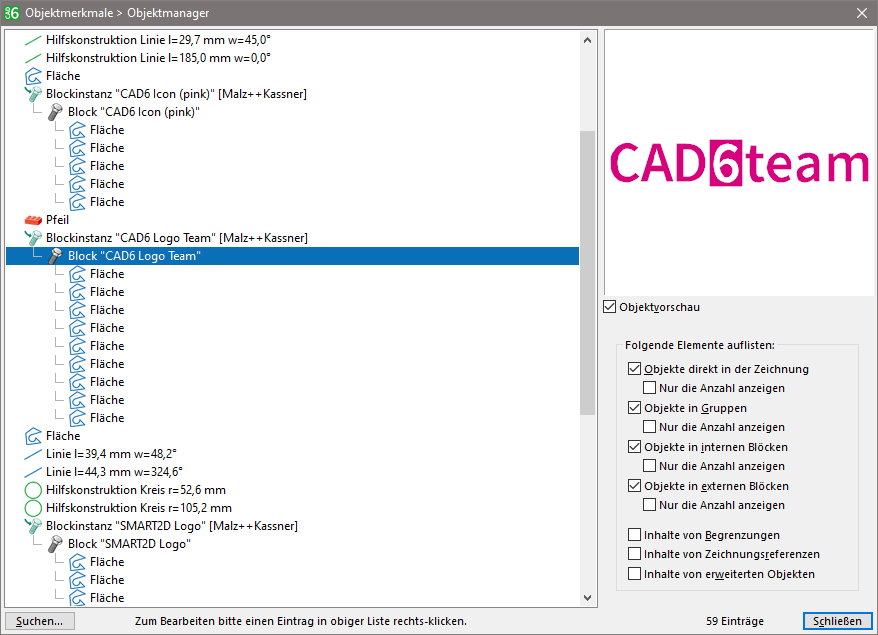
Task: Click the bolt icon of Block "SMART2D Logo"
Action: (55, 544)
